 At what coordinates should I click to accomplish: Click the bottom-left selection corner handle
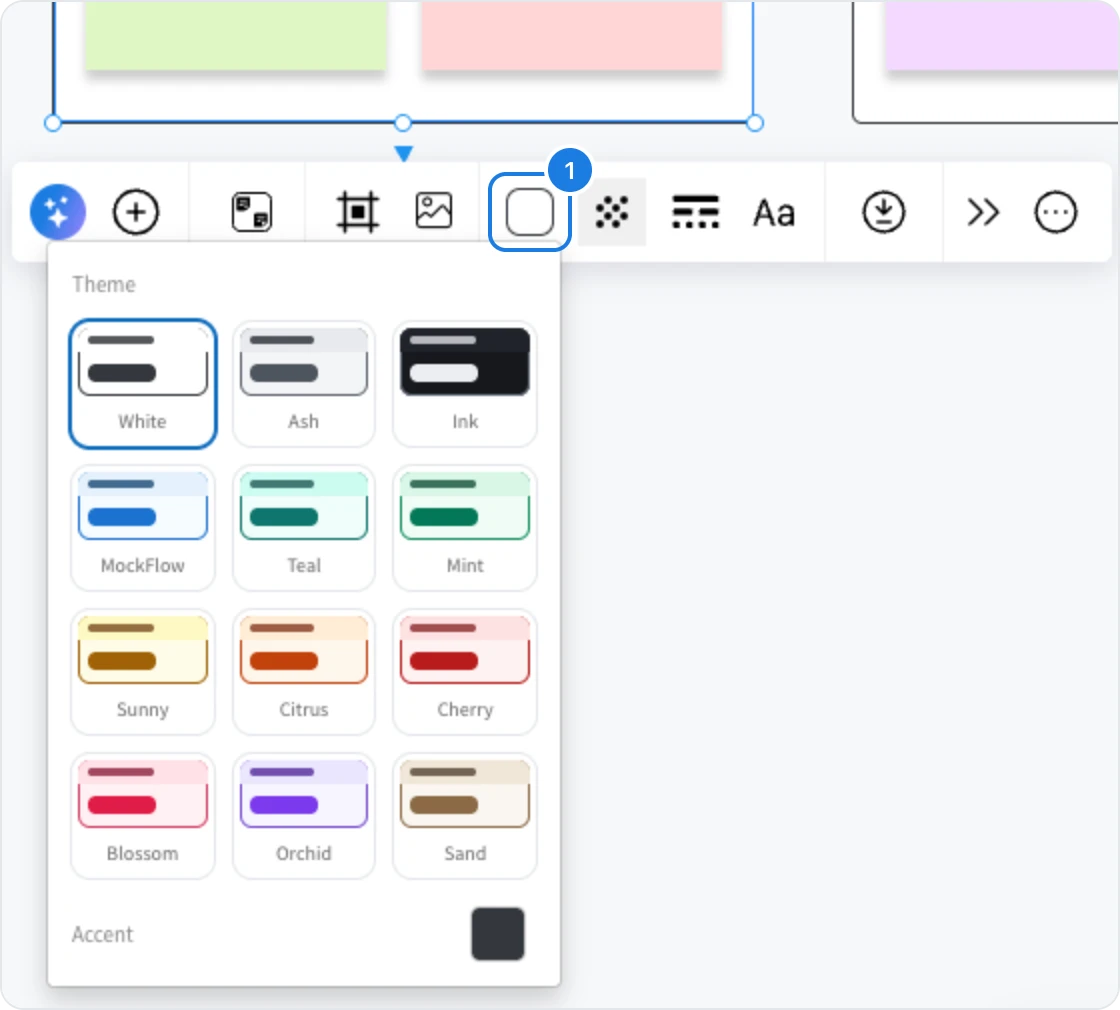53,123
